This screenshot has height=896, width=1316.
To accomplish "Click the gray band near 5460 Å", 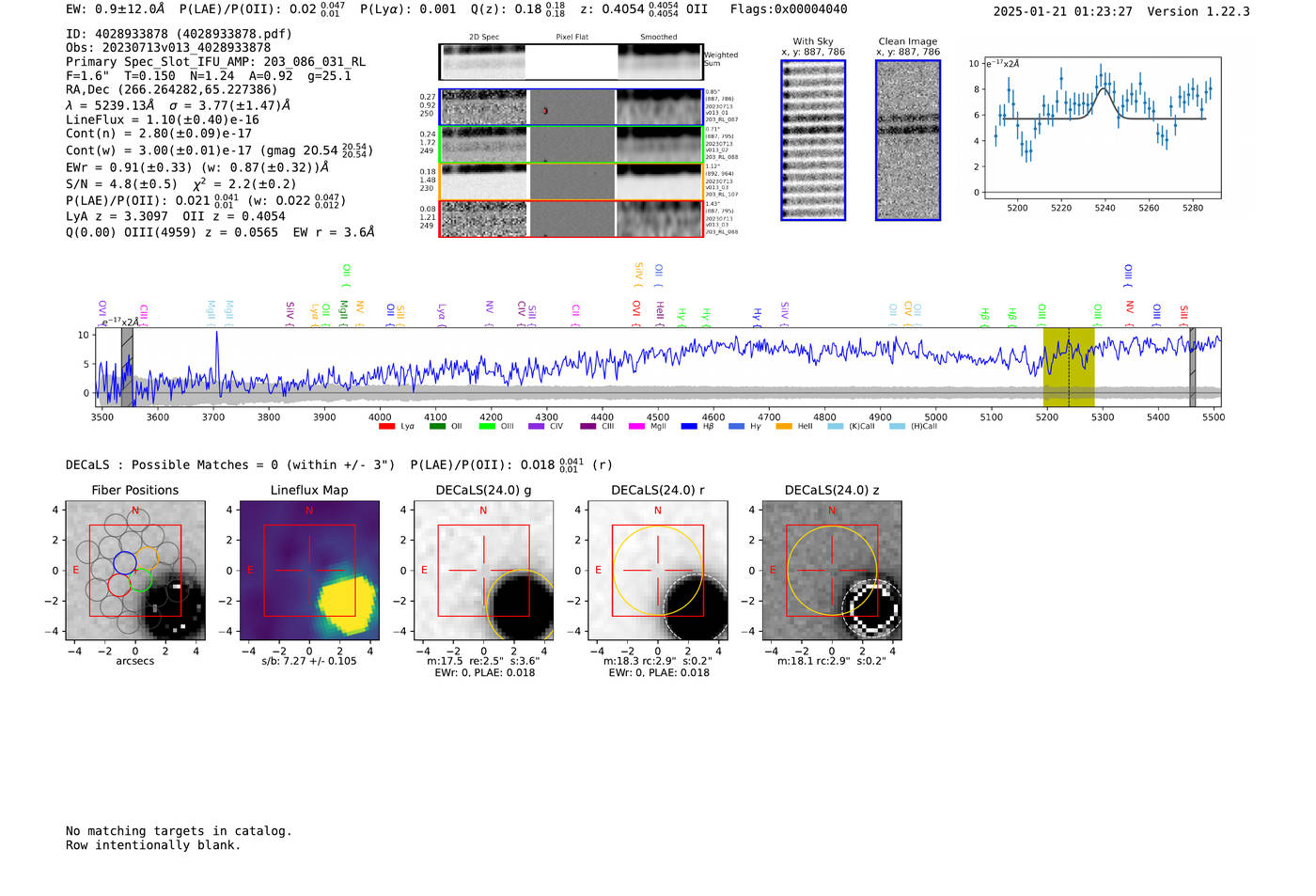I will pyautogui.click(x=1192, y=367).
